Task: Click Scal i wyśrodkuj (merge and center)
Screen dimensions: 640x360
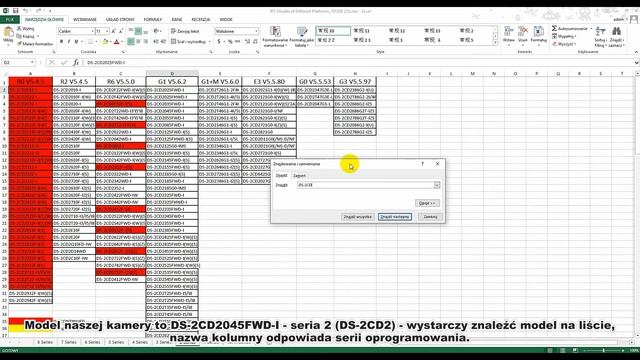Action: coord(188,42)
